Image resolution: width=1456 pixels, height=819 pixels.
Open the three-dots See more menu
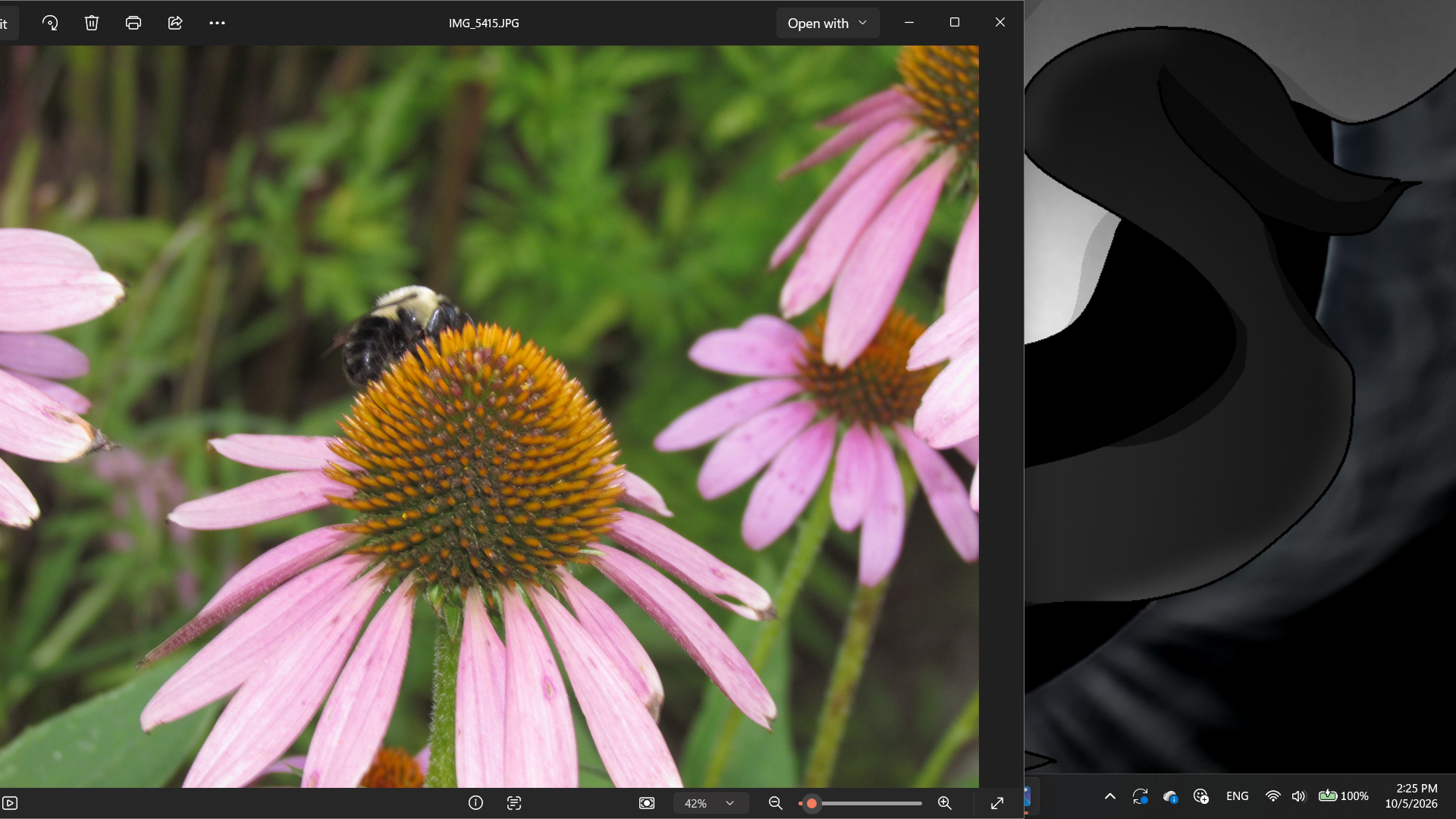[x=217, y=23]
